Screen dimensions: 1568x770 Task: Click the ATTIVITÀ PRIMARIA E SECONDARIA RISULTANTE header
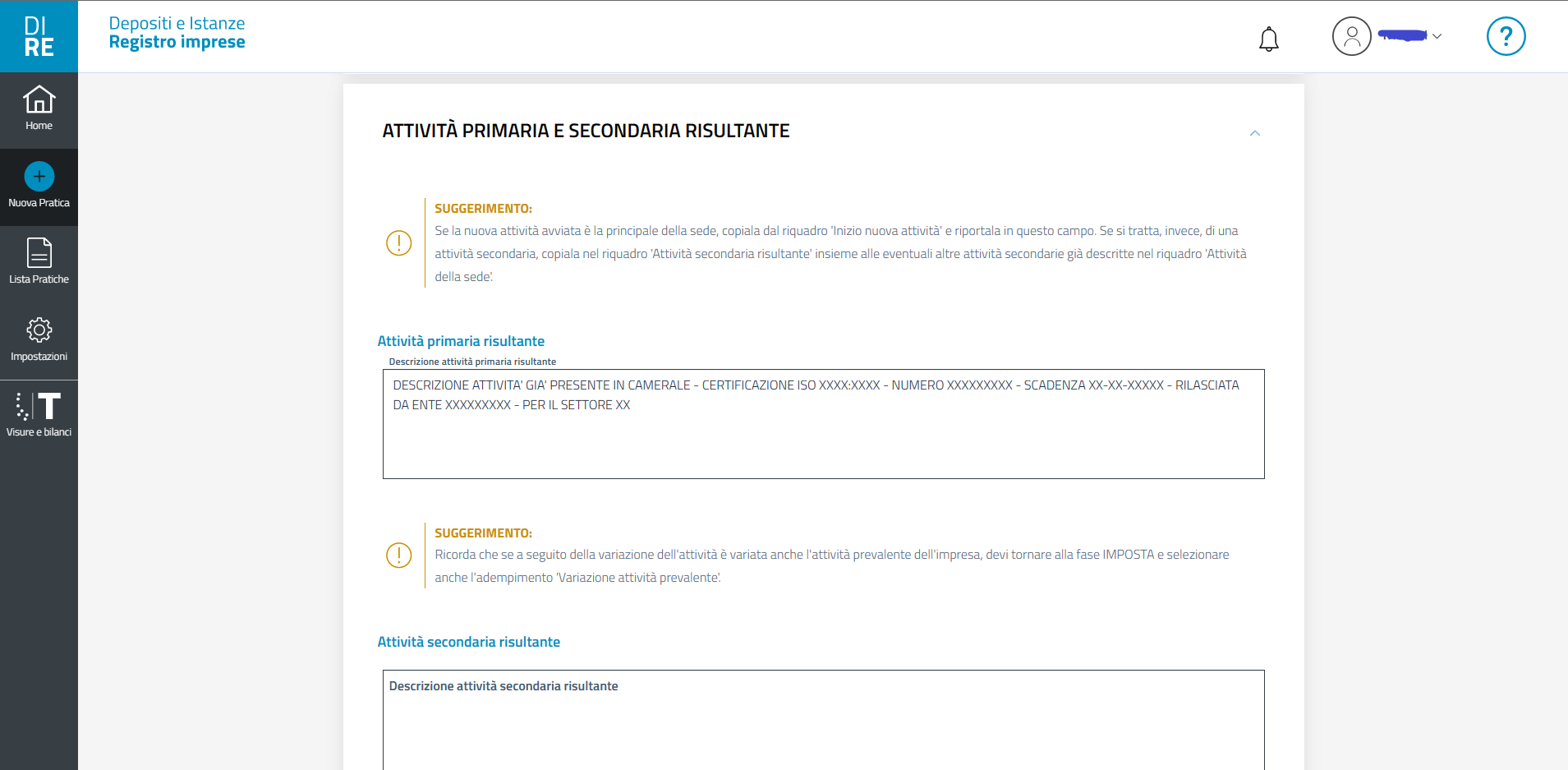pyautogui.click(x=586, y=131)
